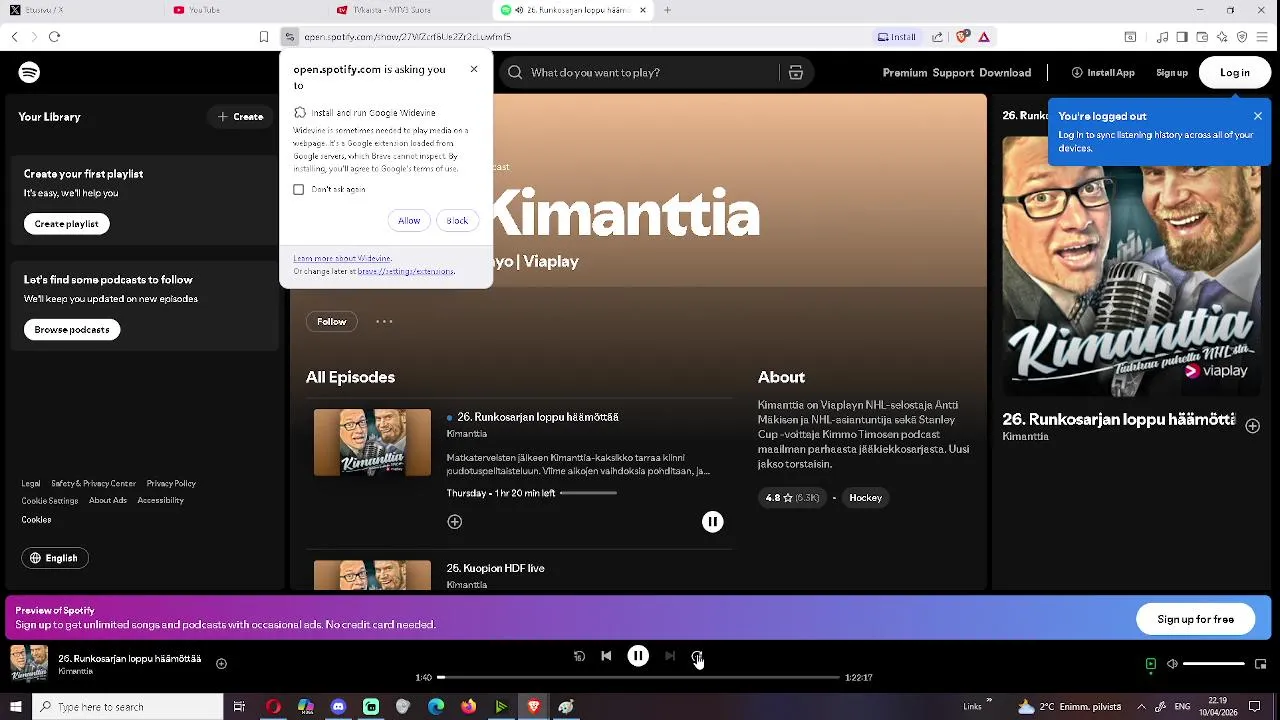Click the Browse podcasts button
The height and width of the screenshot is (720, 1280).
pyautogui.click(x=72, y=330)
